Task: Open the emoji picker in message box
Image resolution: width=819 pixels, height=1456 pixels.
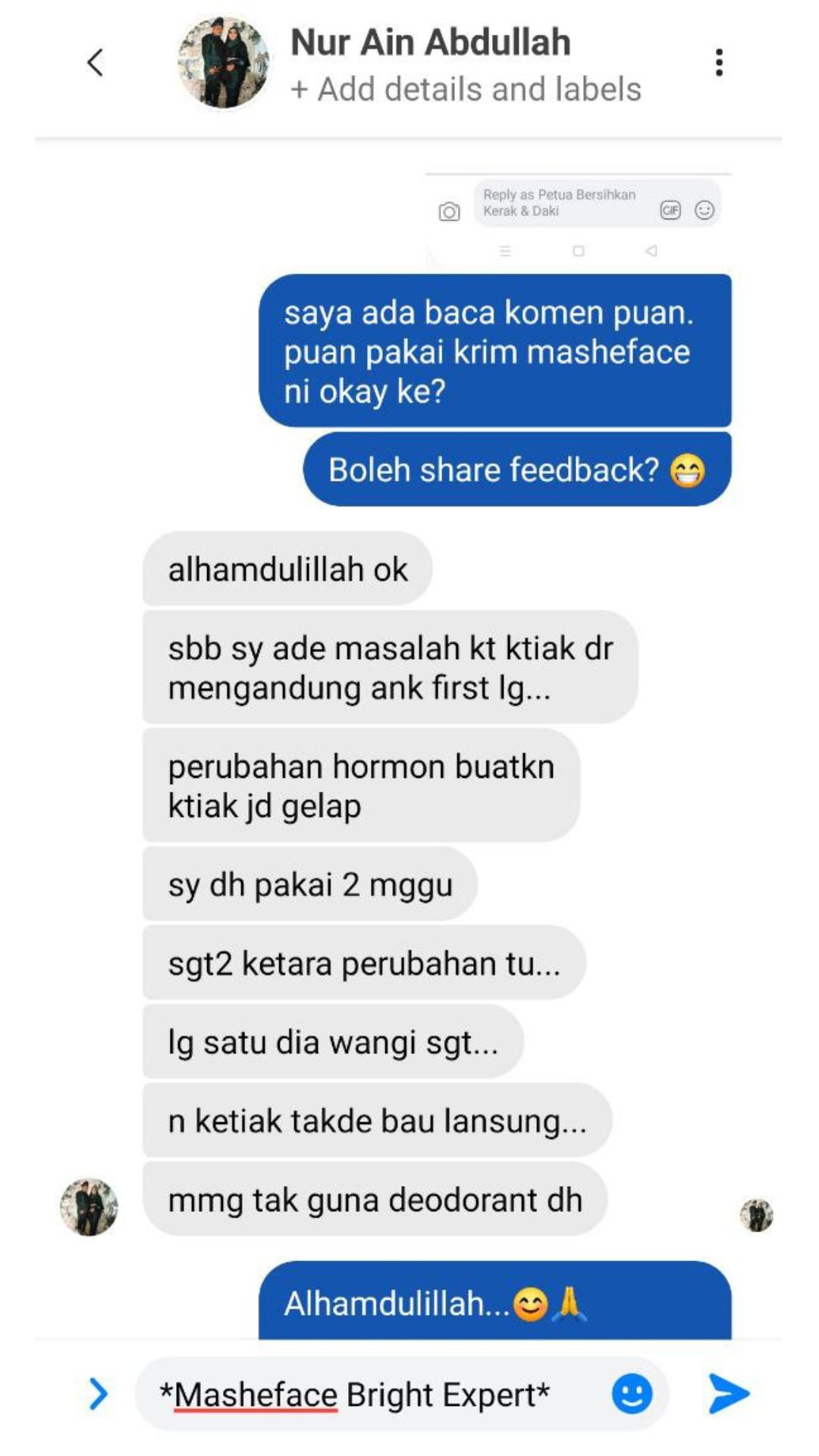Action: (x=632, y=1394)
